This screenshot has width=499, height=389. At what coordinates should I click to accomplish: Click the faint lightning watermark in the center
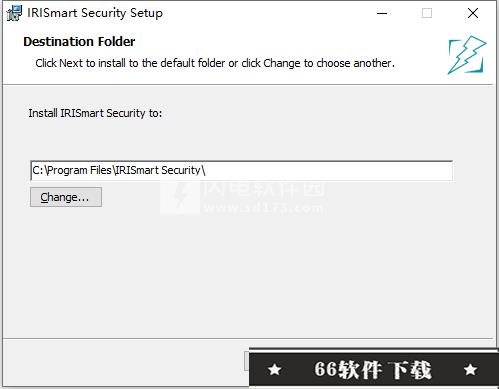point(180,198)
